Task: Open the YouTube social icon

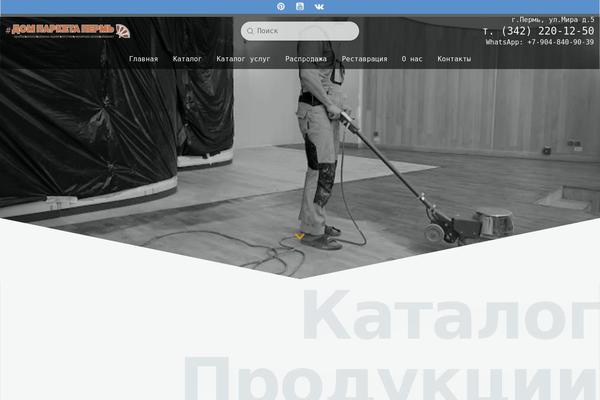Action: [x=300, y=7]
